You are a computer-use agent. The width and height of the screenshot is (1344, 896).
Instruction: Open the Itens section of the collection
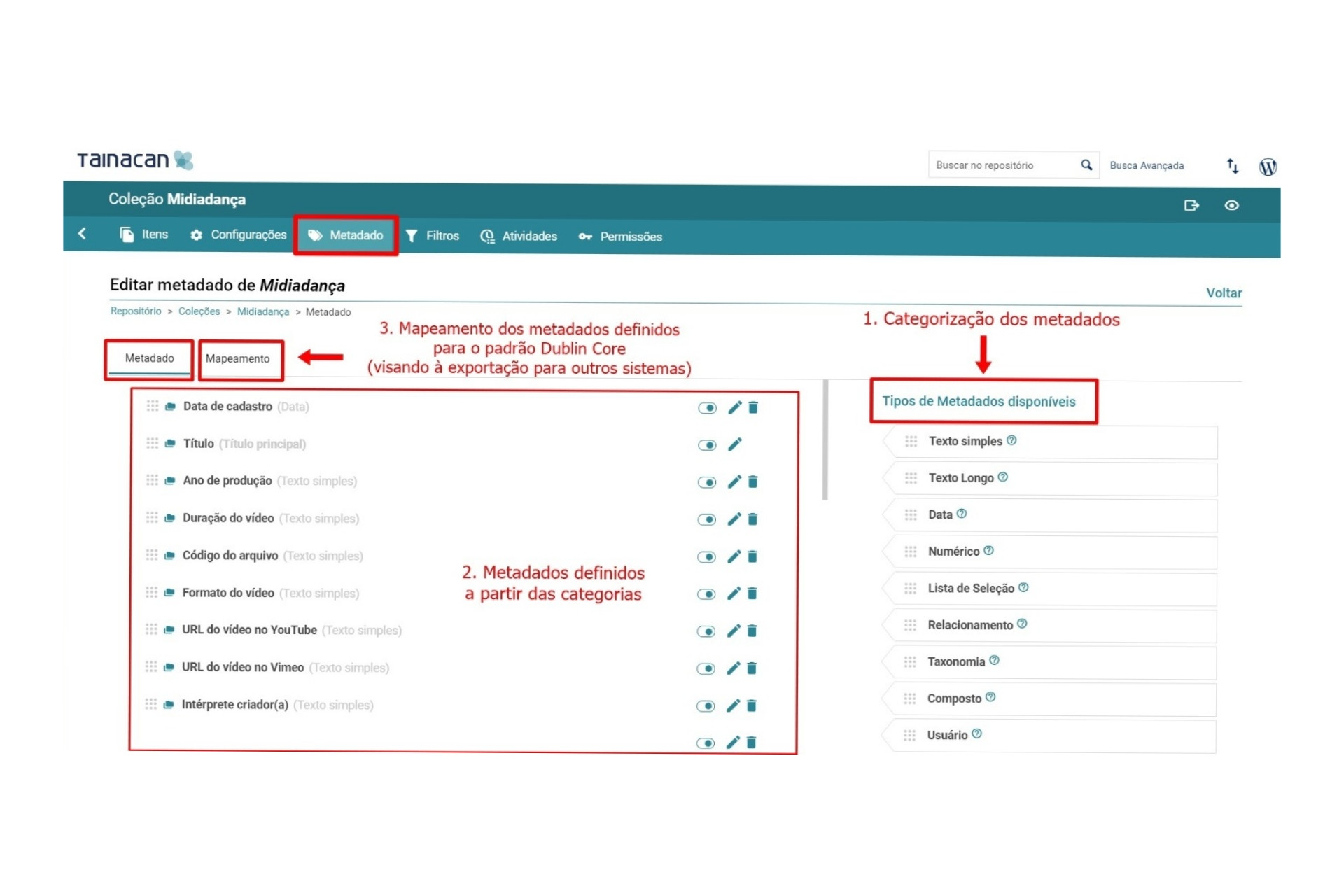pos(154,235)
